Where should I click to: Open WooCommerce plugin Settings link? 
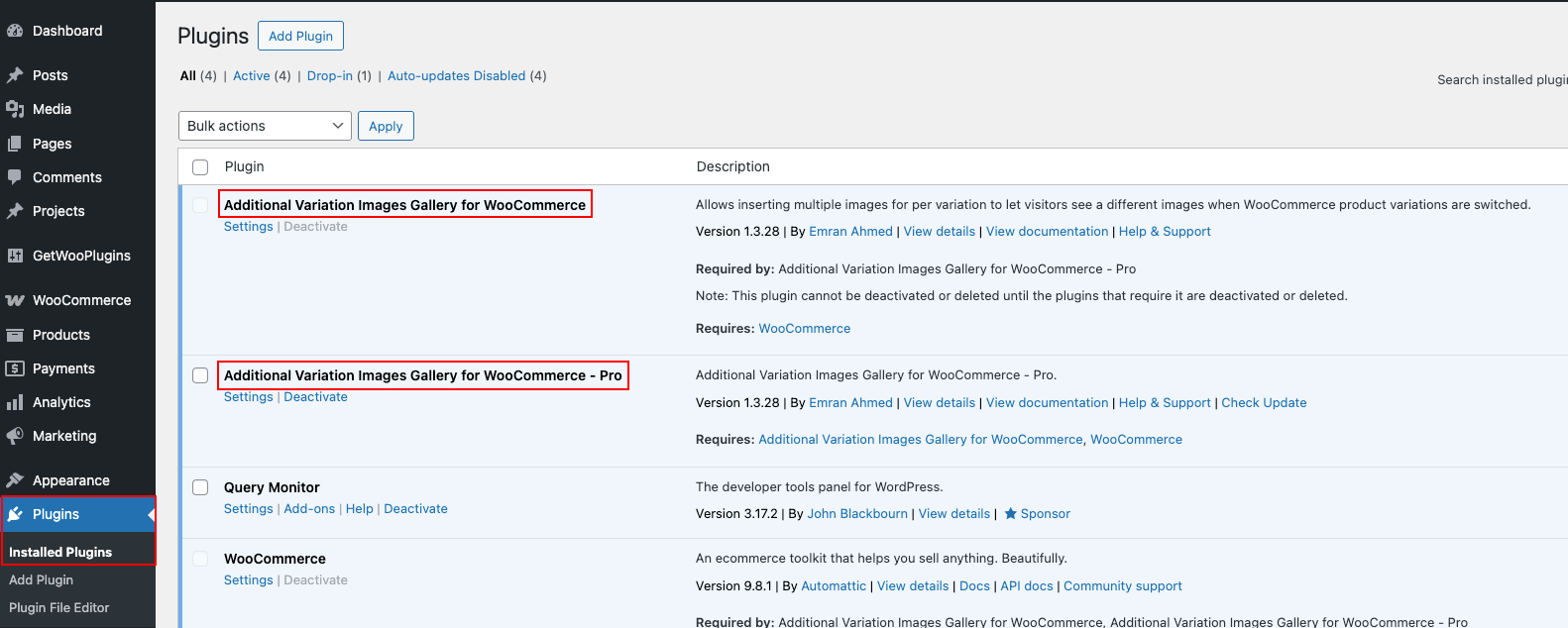248,580
